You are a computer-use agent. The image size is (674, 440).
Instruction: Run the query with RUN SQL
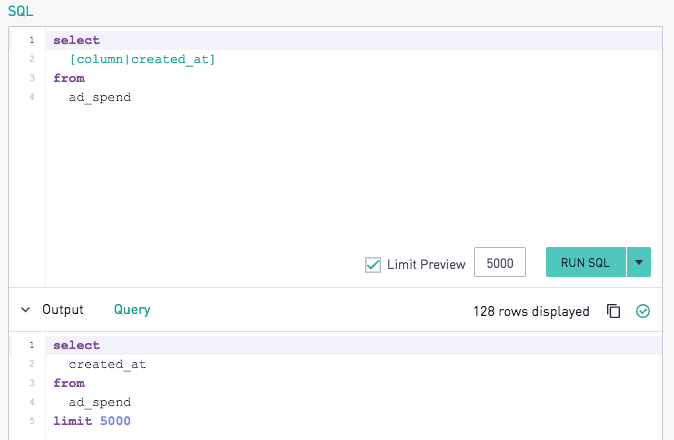coord(585,262)
